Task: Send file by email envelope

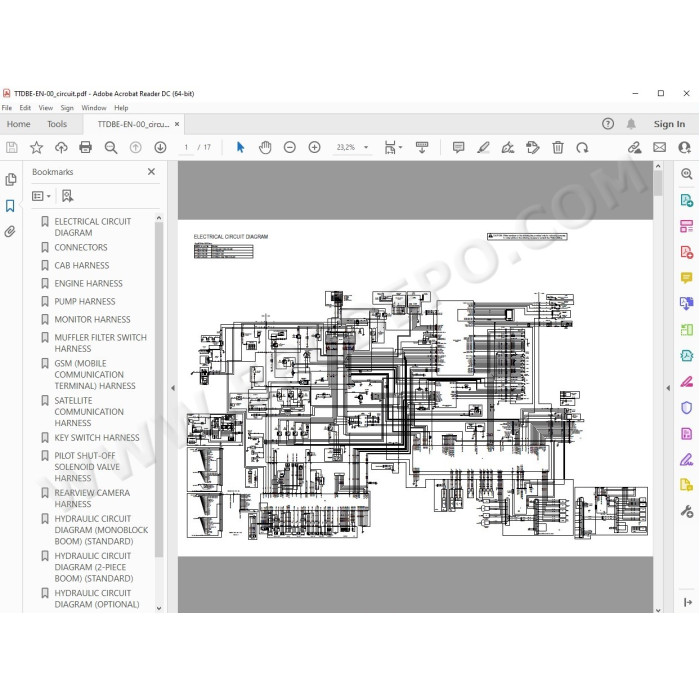Action: pyautogui.click(x=659, y=147)
